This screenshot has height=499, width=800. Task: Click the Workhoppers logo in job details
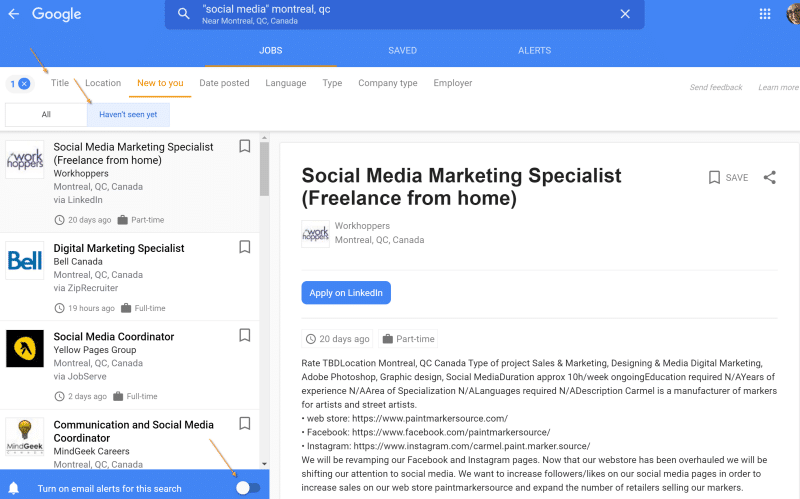pos(315,234)
